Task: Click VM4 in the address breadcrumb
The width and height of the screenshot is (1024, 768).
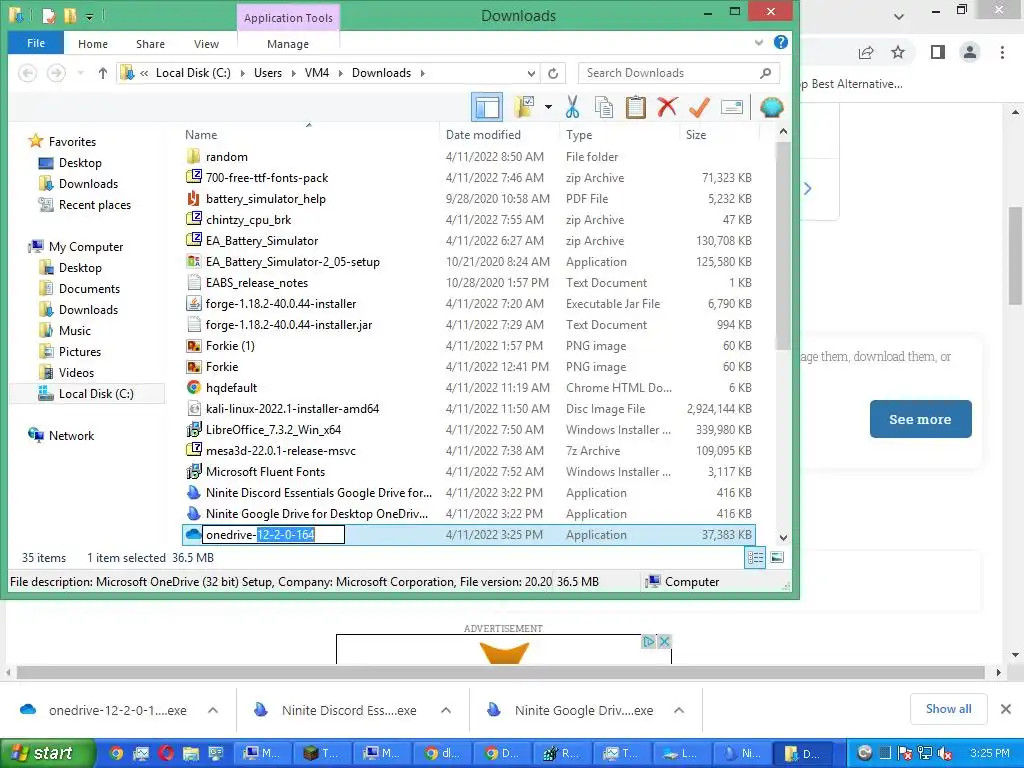Action: pos(317,73)
